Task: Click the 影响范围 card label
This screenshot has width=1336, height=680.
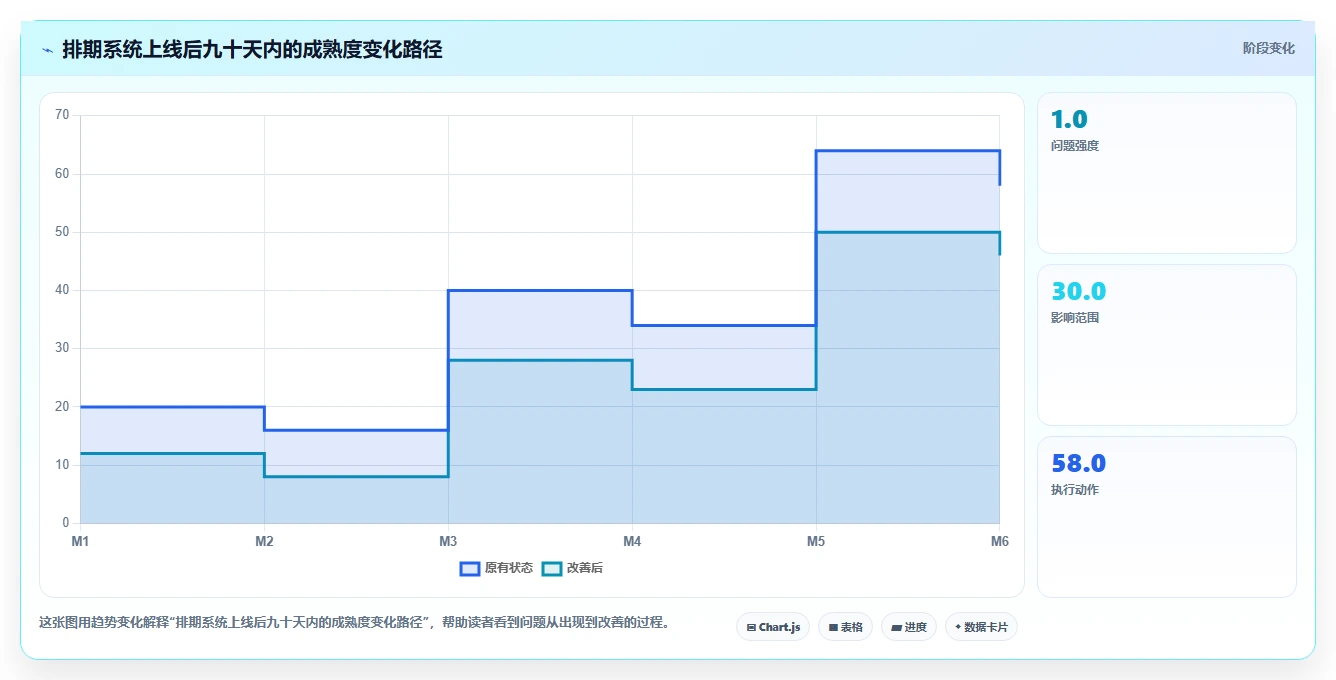Action: click(x=1075, y=318)
